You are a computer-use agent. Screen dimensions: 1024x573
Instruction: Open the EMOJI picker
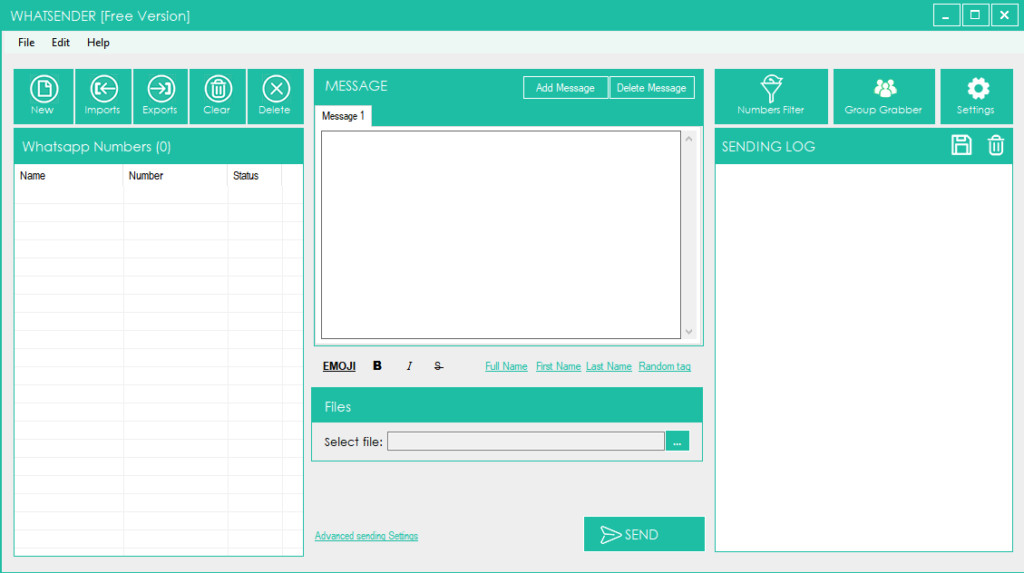pyautogui.click(x=339, y=366)
